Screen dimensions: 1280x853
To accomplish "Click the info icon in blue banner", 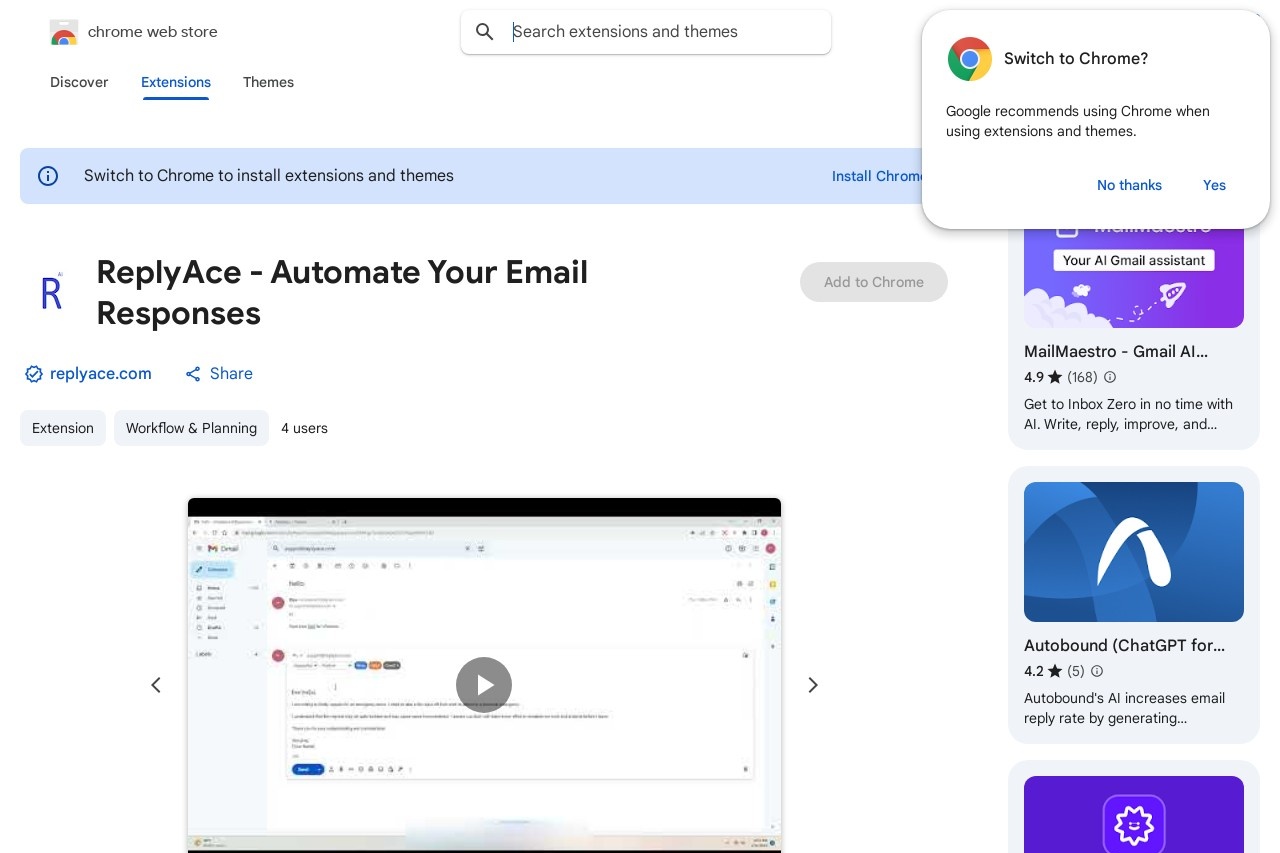I will [48, 176].
